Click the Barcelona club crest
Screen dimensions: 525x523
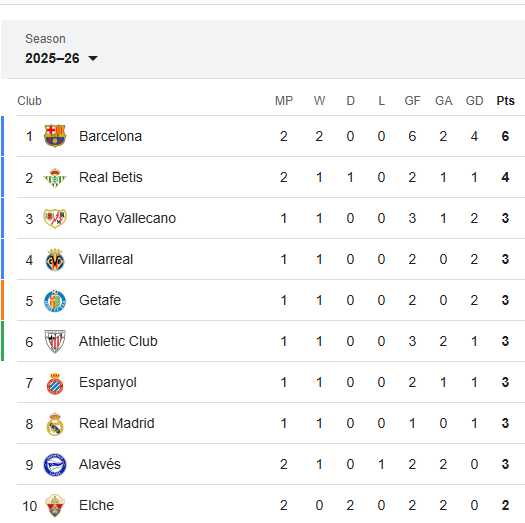(x=55, y=136)
